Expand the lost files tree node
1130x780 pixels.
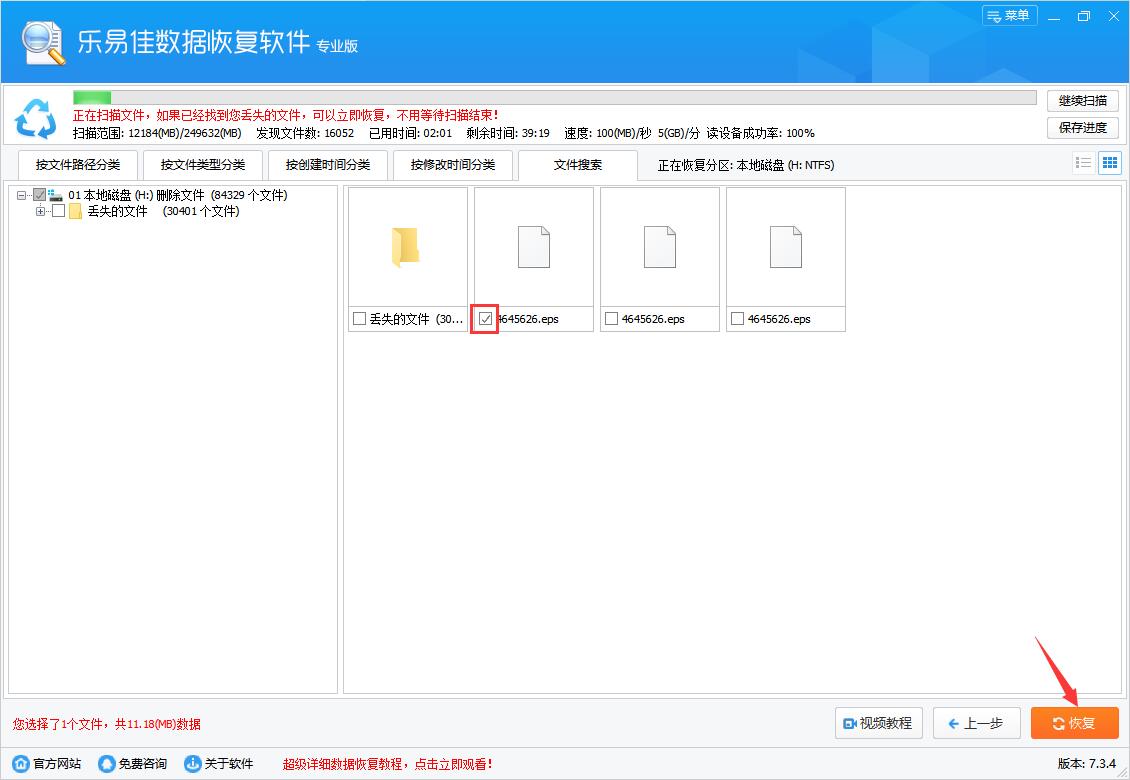point(41,212)
